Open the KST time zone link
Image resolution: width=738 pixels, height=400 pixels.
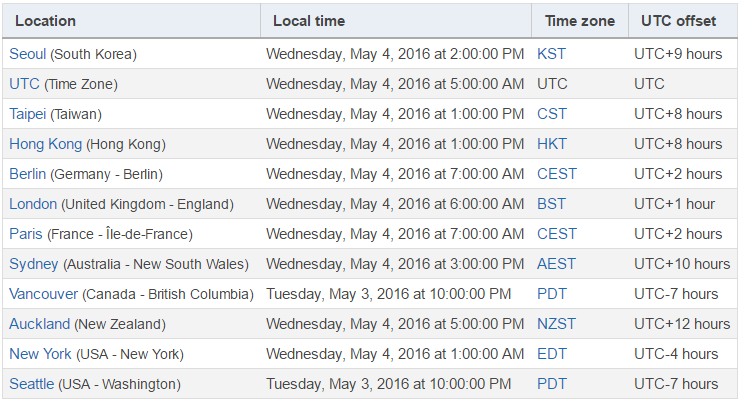[552, 54]
